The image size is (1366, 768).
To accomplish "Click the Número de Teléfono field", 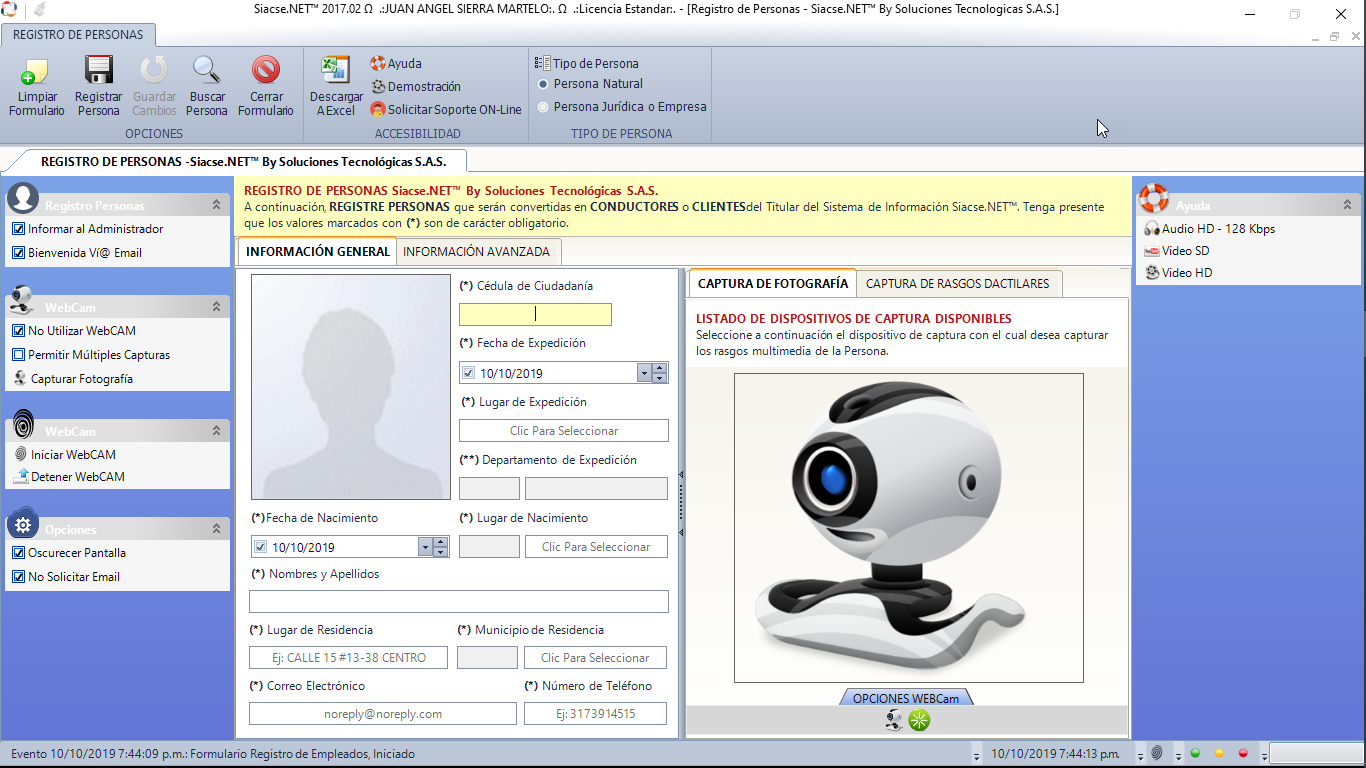I will (x=596, y=714).
